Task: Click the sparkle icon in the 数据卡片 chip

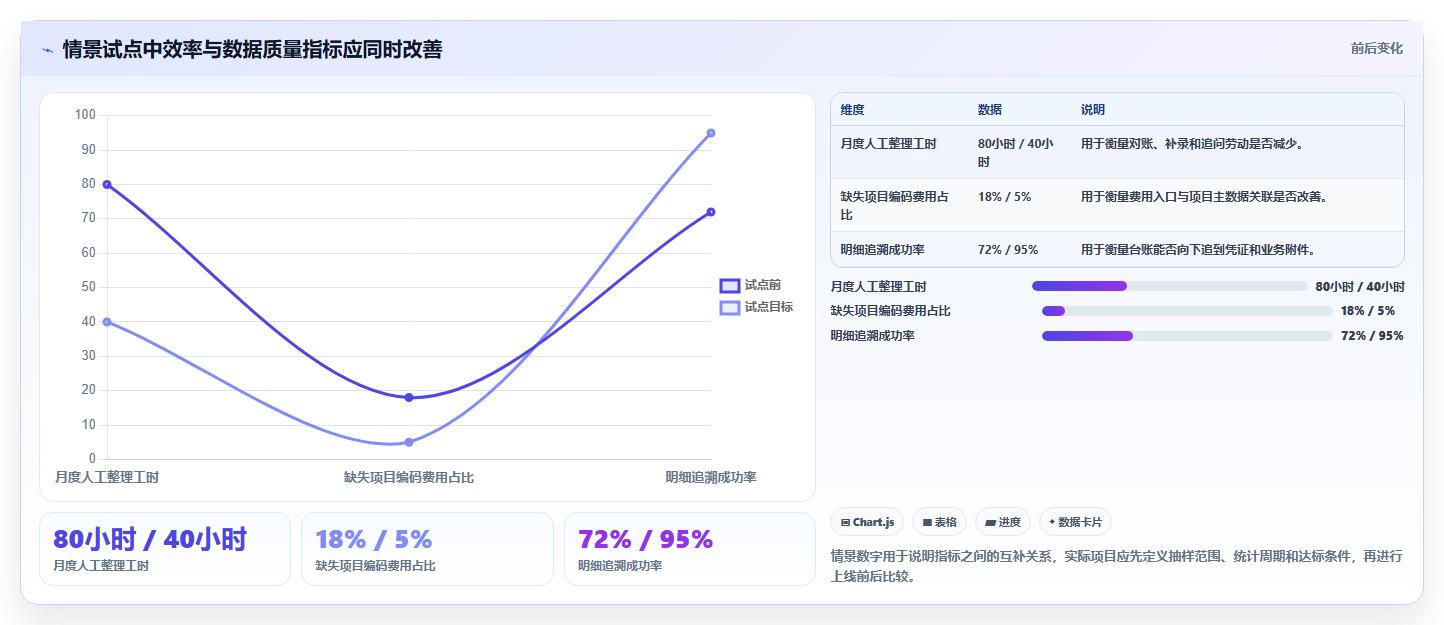Action: [1052, 522]
